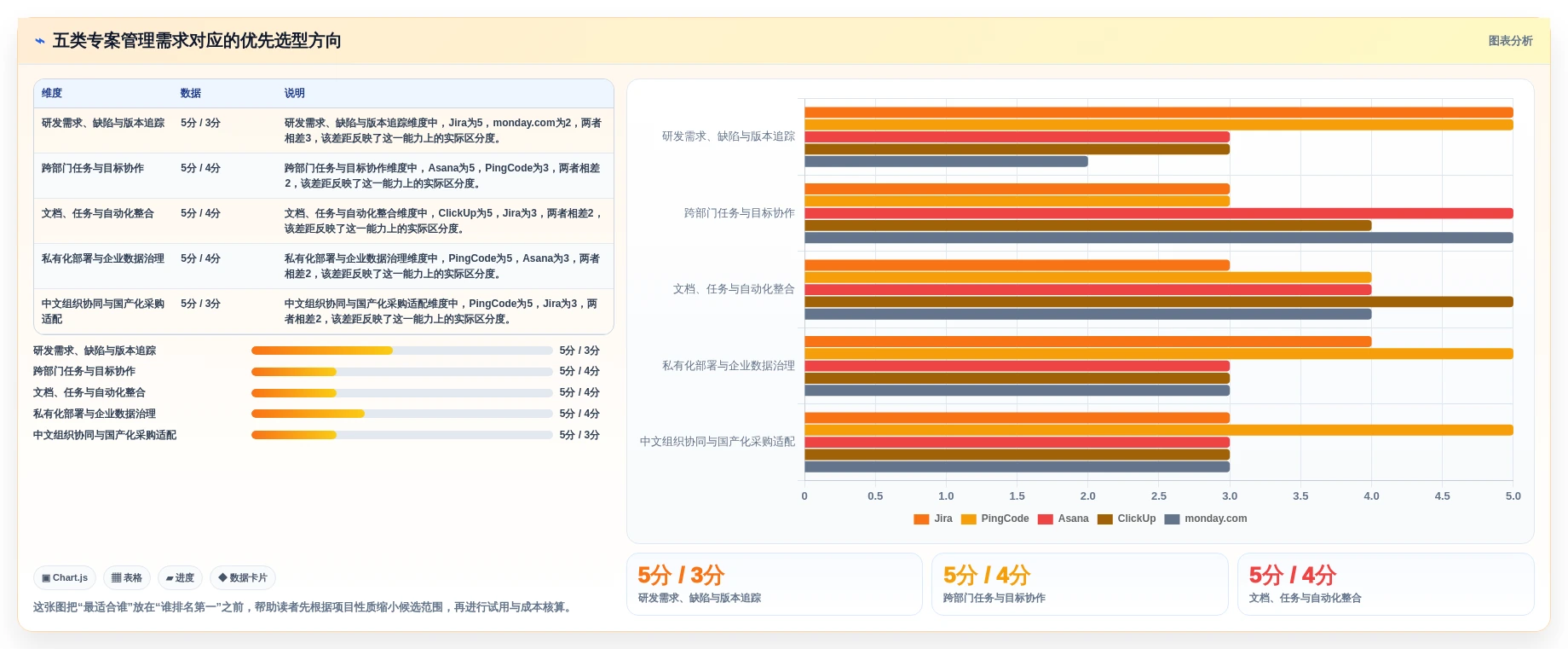Click the 进度 tag chip

tap(180, 577)
